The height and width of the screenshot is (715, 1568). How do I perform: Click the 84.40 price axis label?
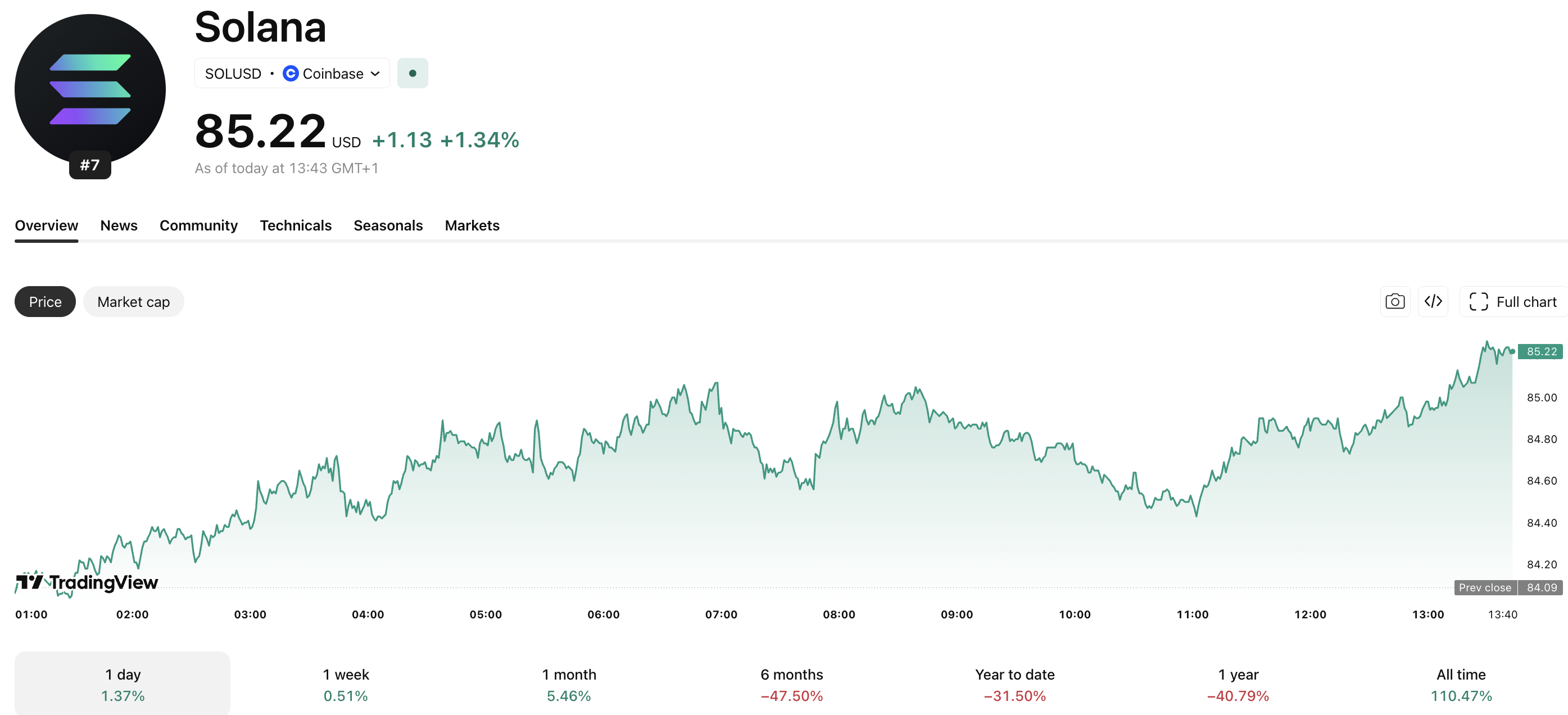click(x=1541, y=523)
